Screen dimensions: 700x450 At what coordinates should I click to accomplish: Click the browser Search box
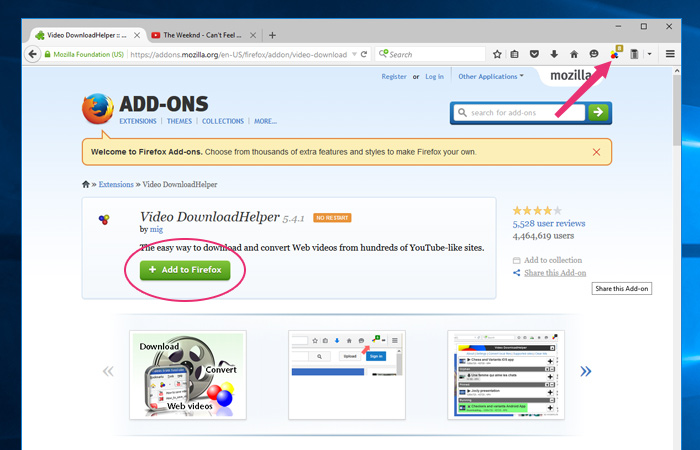point(430,54)
